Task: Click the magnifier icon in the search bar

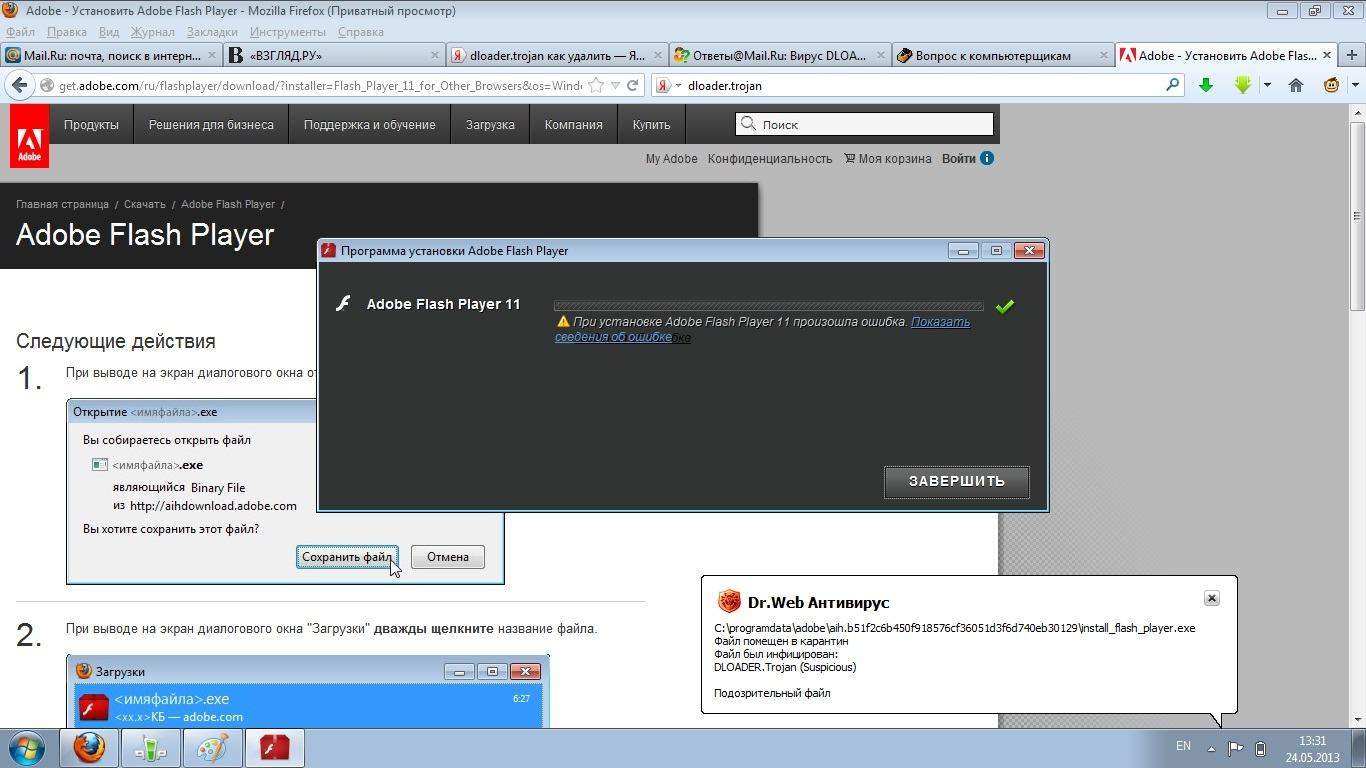Action: click(x=1173, y=85)
